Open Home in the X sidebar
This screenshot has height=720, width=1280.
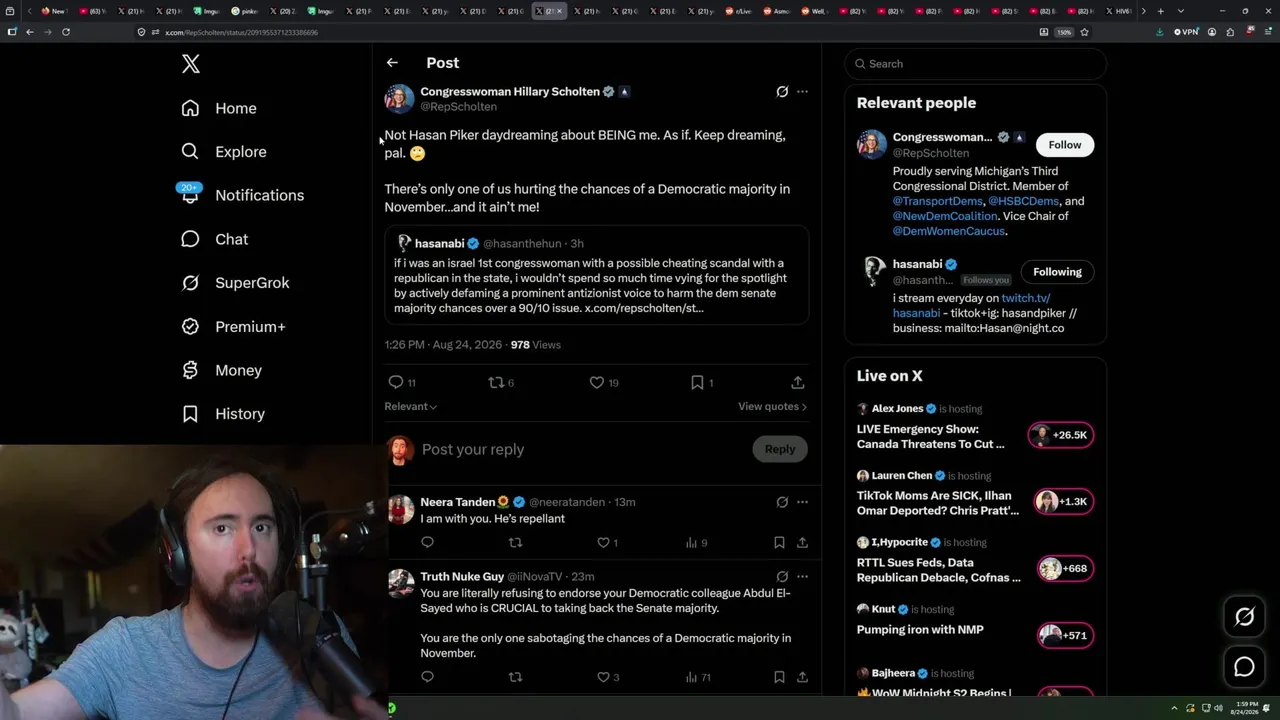click(219, 108)
